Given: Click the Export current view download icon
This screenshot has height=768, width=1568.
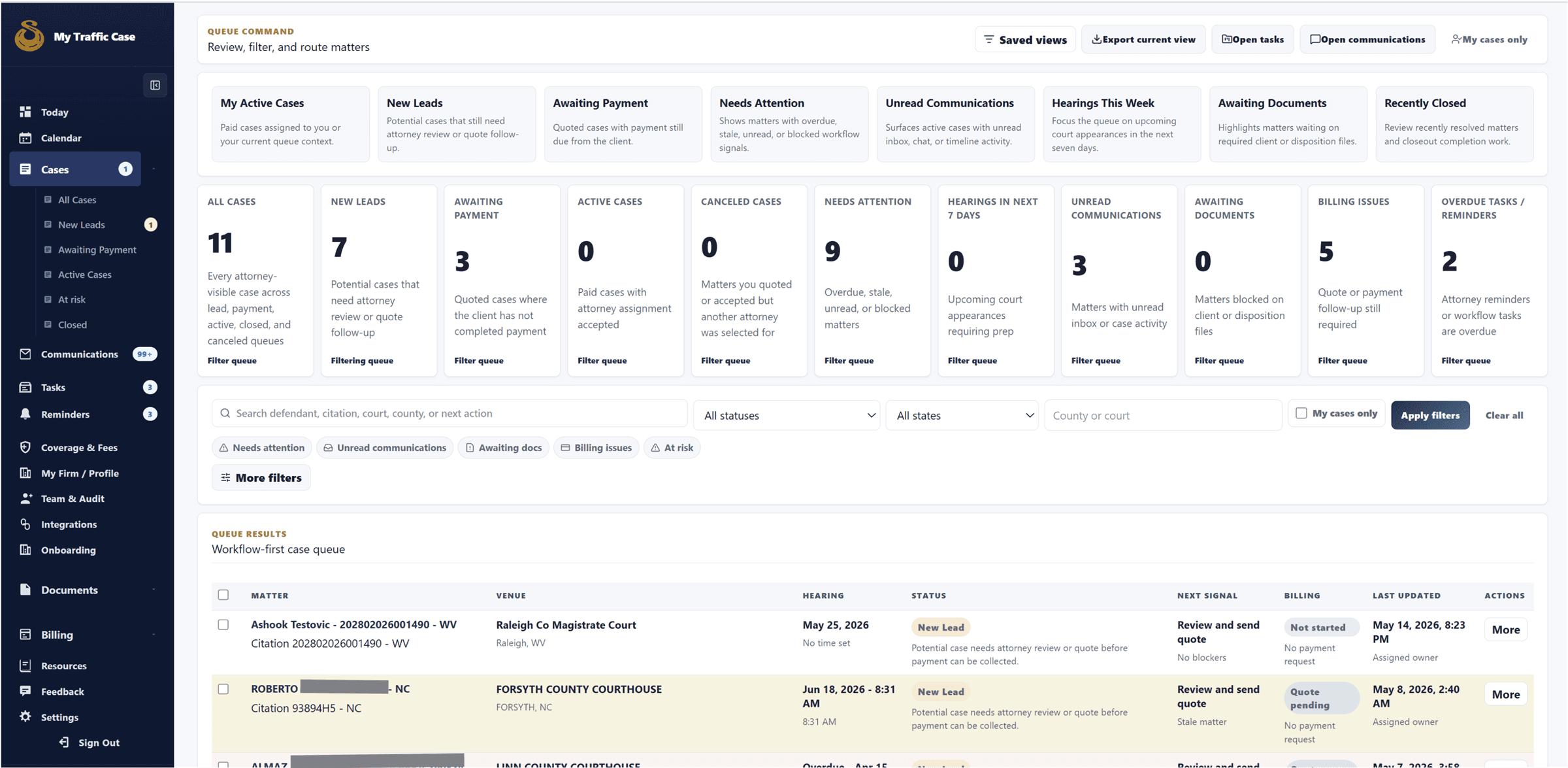Looking at the screenshot, I should [x=1096, y=40].
